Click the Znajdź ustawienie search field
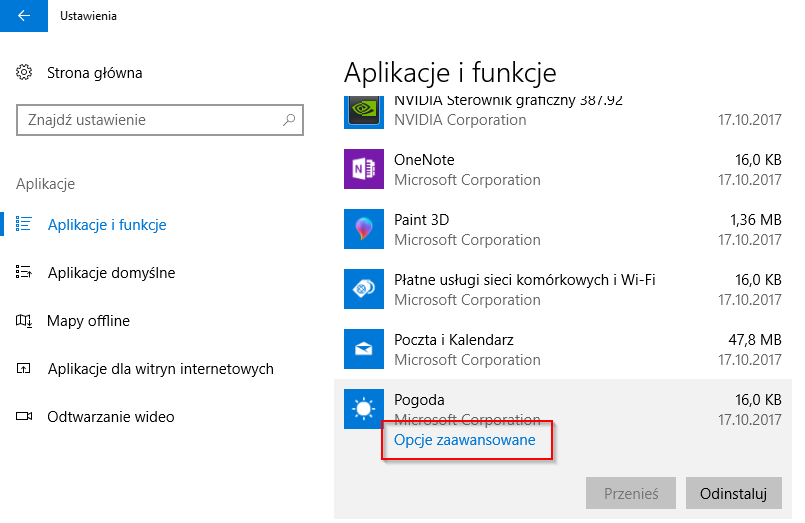The image size is (805, 523). (160, 120)
